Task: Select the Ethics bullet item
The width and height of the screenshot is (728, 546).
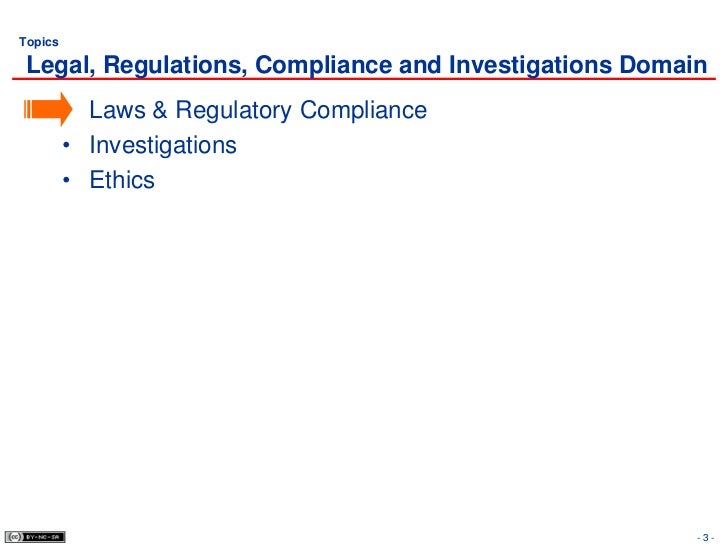Action: click(x=122, y=180)
